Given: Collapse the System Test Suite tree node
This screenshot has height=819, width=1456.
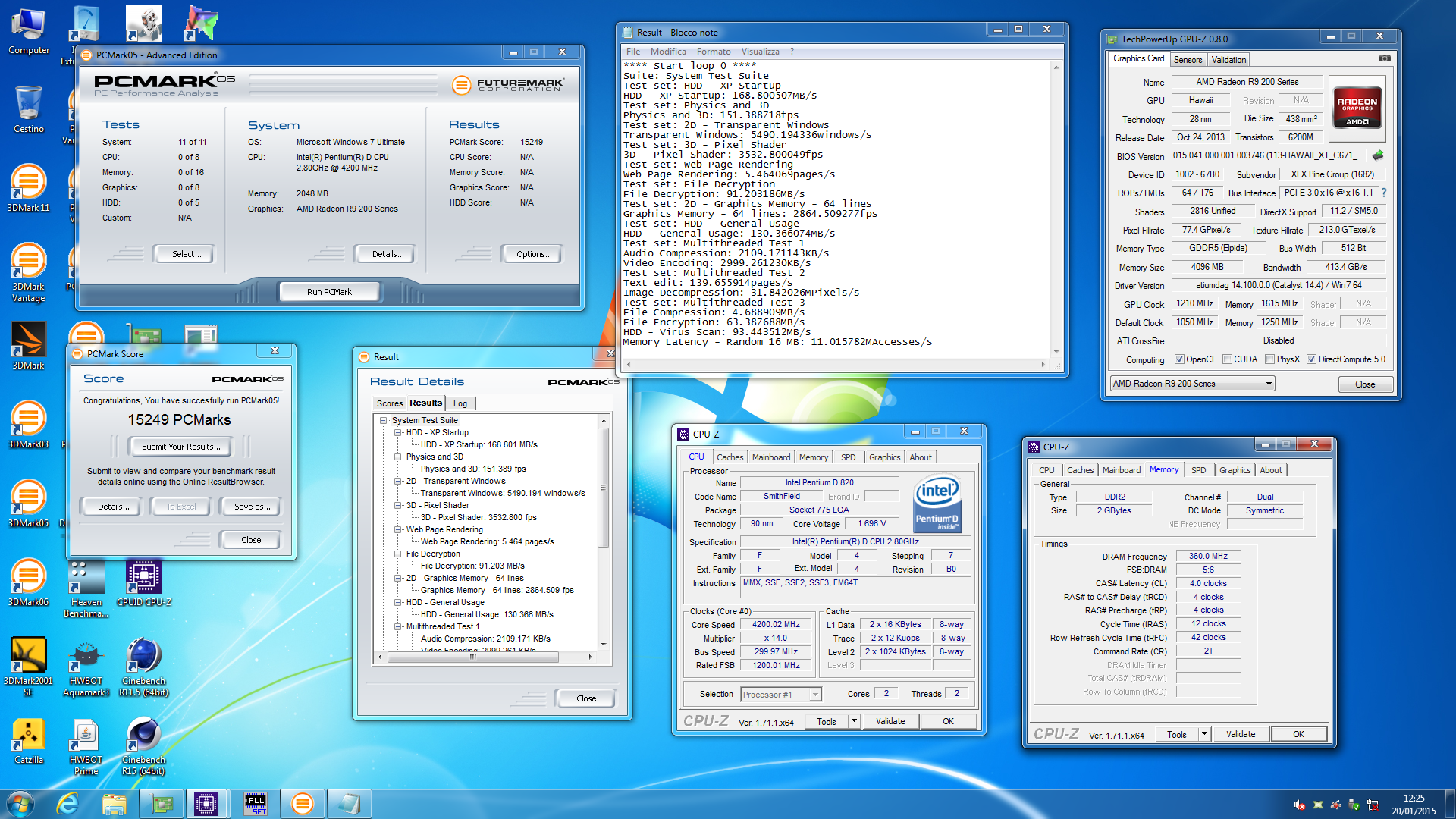Looking at the screenshot, I should pos(383,420).
